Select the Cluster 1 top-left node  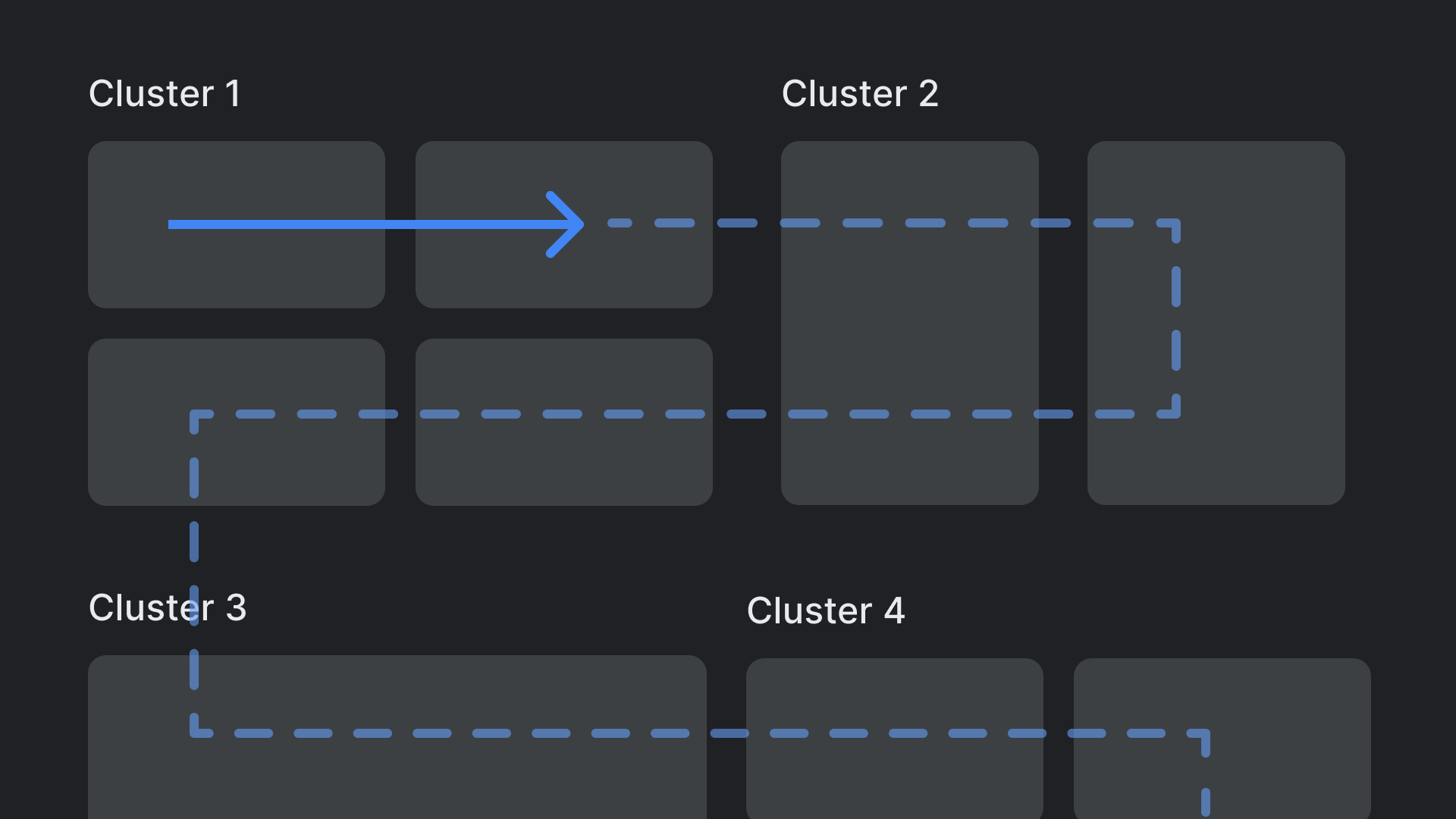237,223
